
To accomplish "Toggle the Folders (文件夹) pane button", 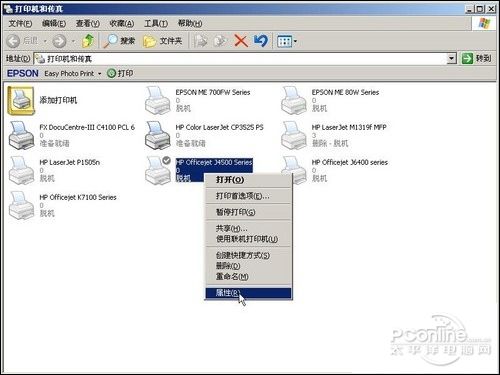I will tap(163, 41).
